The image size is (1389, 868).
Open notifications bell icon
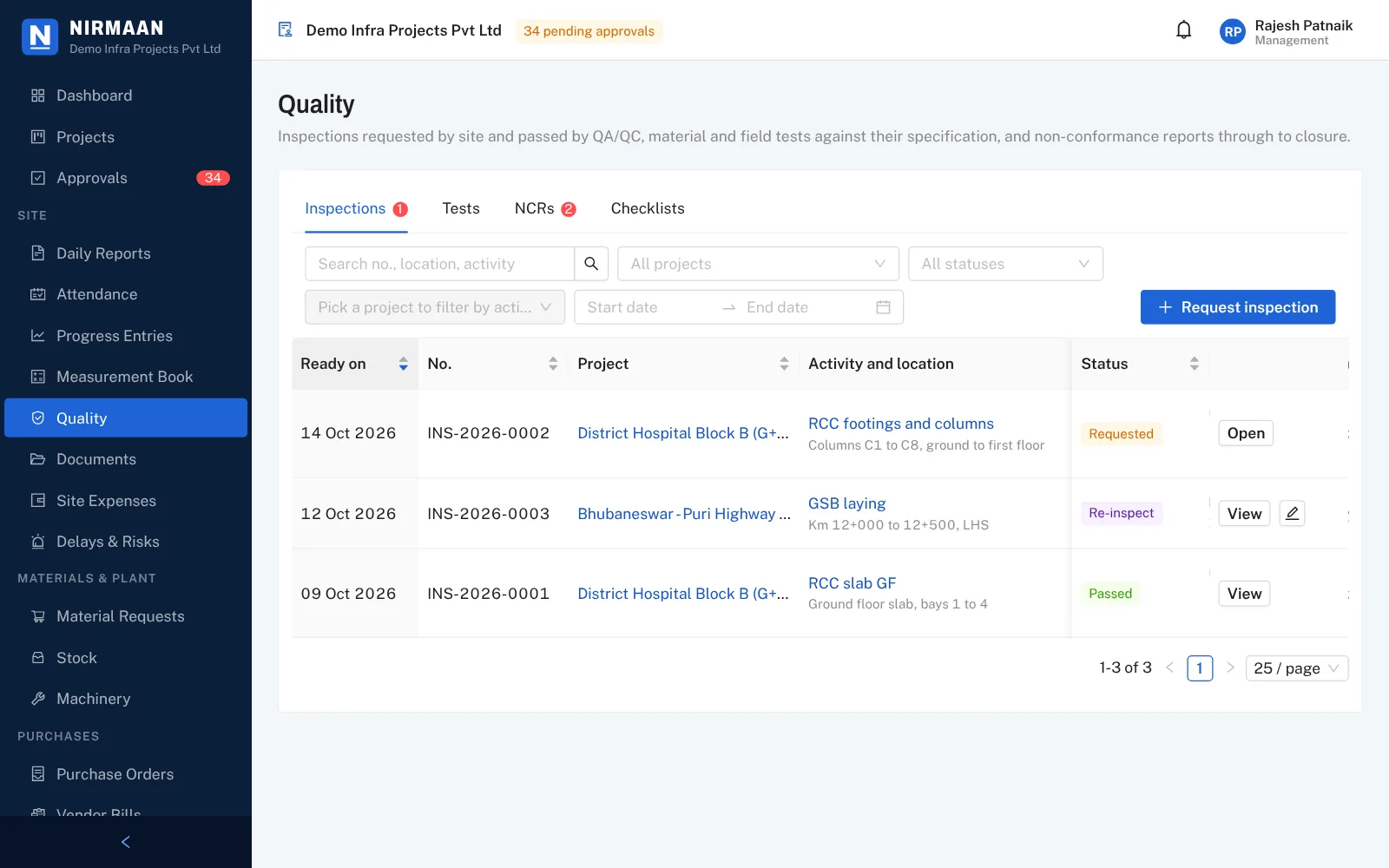1183,30
